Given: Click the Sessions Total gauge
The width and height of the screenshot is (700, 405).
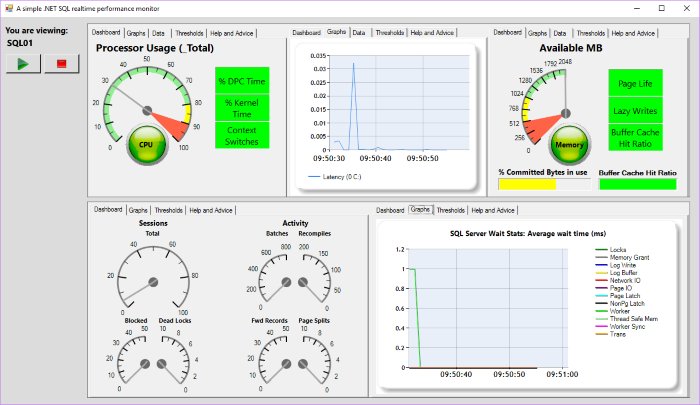Looking at the screenshot, I should [x=153, y=281].
